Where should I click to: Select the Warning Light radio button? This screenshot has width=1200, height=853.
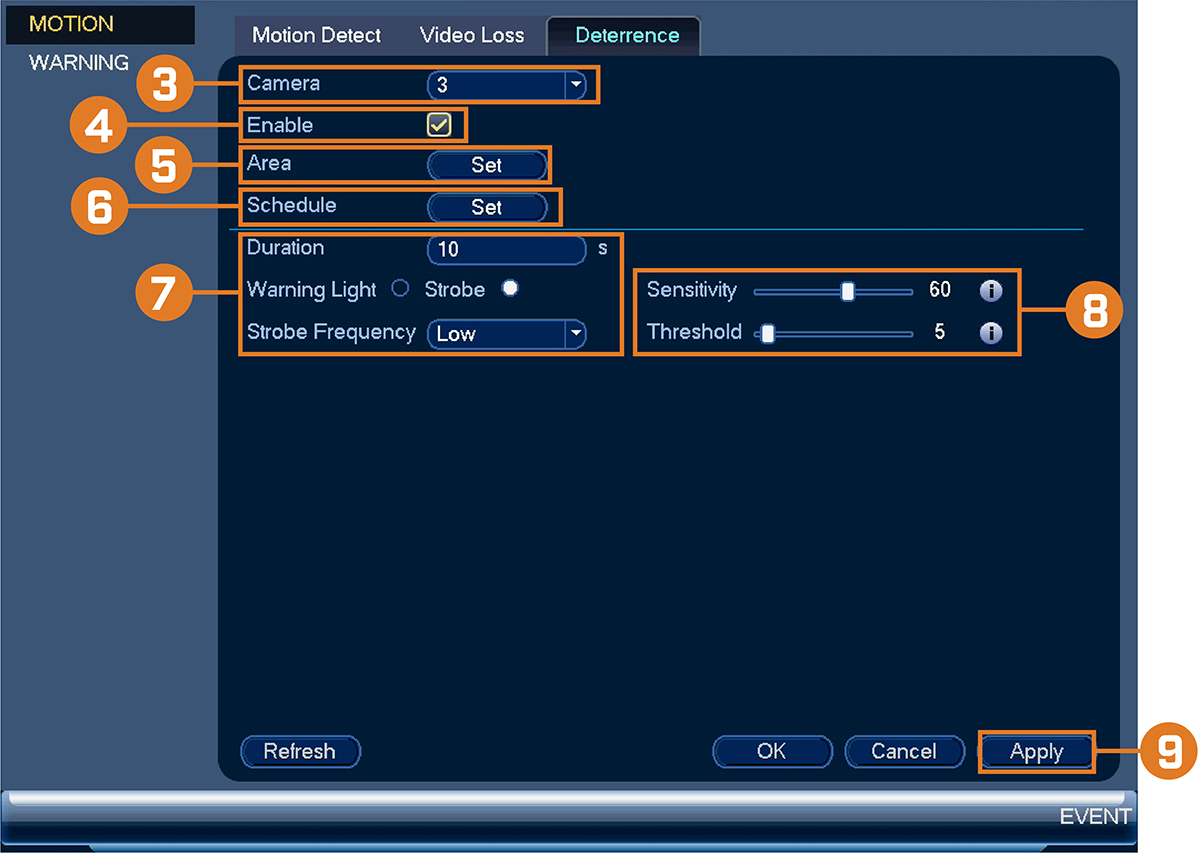pos(400,289)
